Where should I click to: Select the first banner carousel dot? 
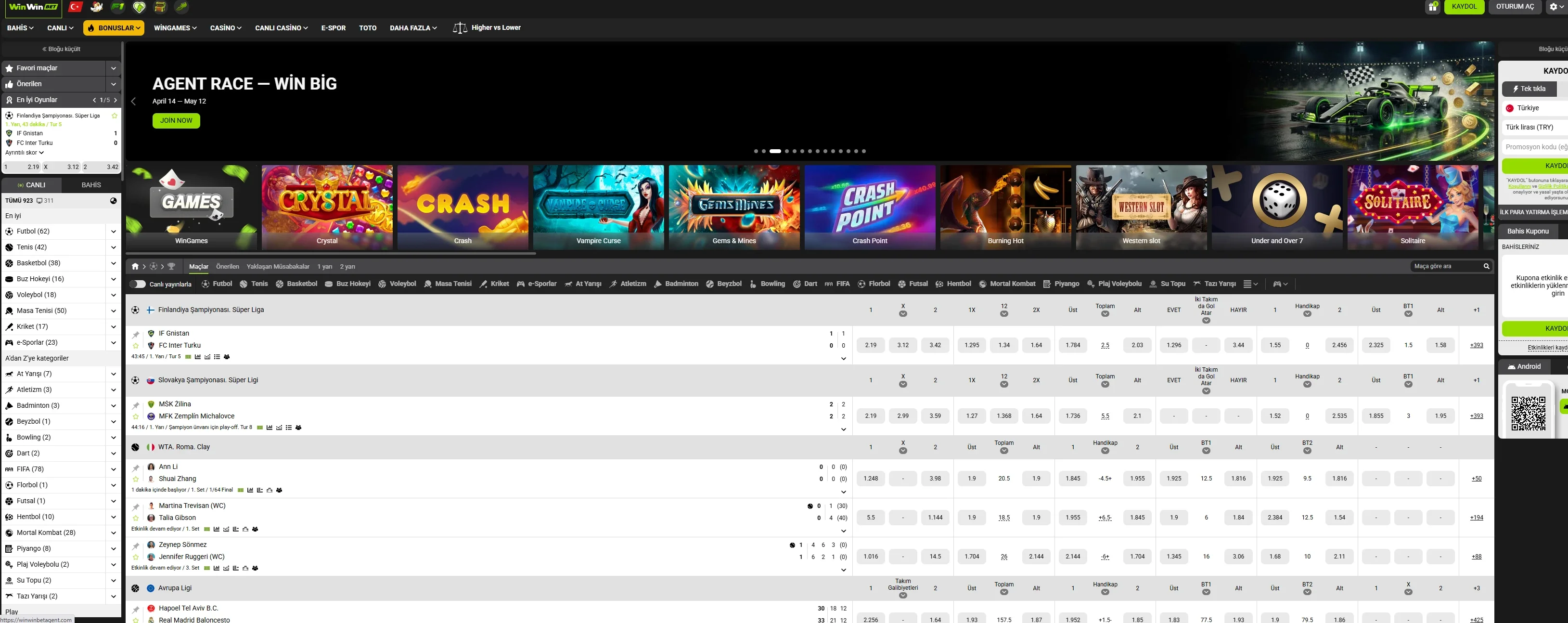tap(756, 151)
